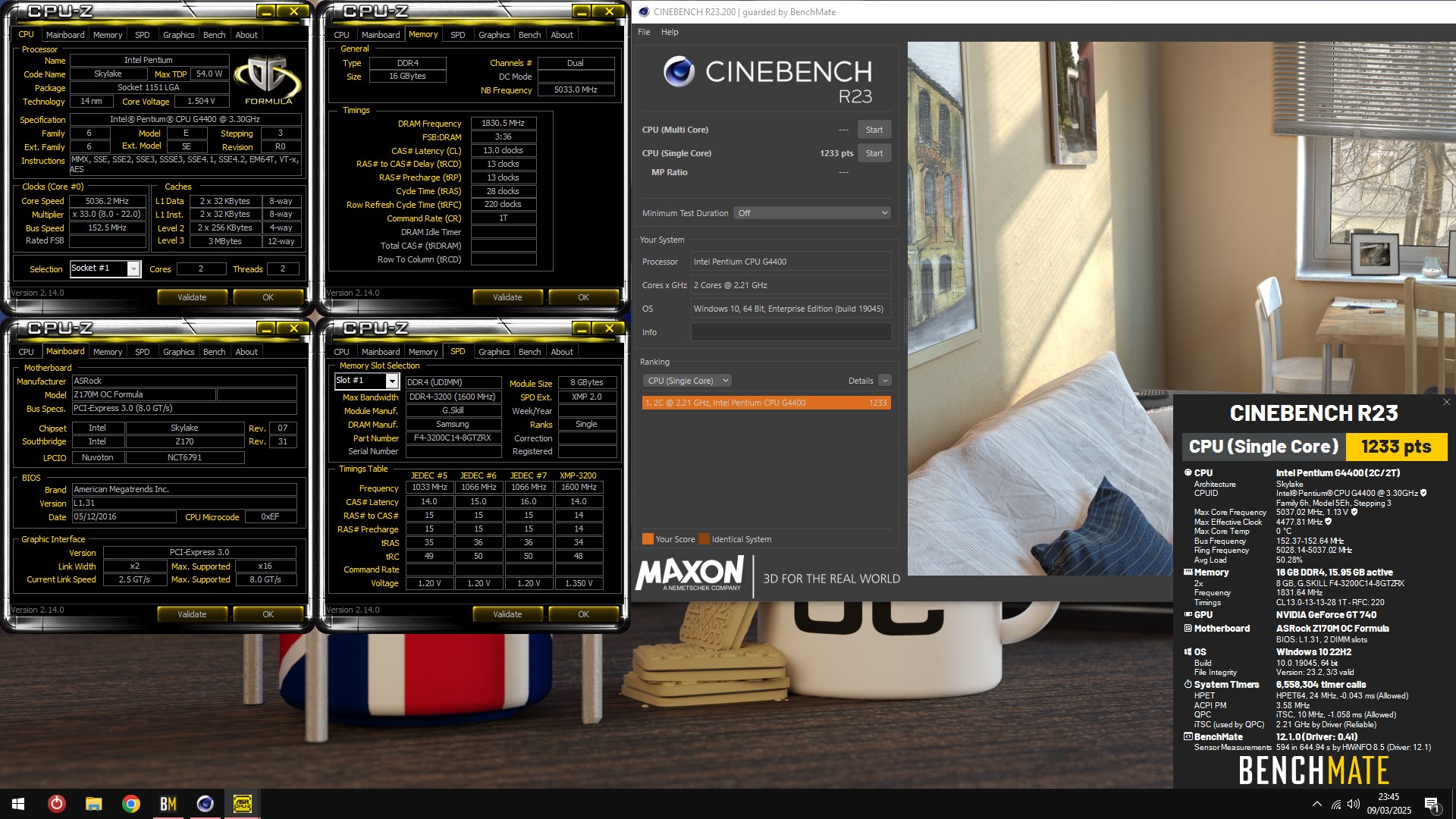
Task: Click the CPU-Z taskbar icon
Action: (242, 804)
